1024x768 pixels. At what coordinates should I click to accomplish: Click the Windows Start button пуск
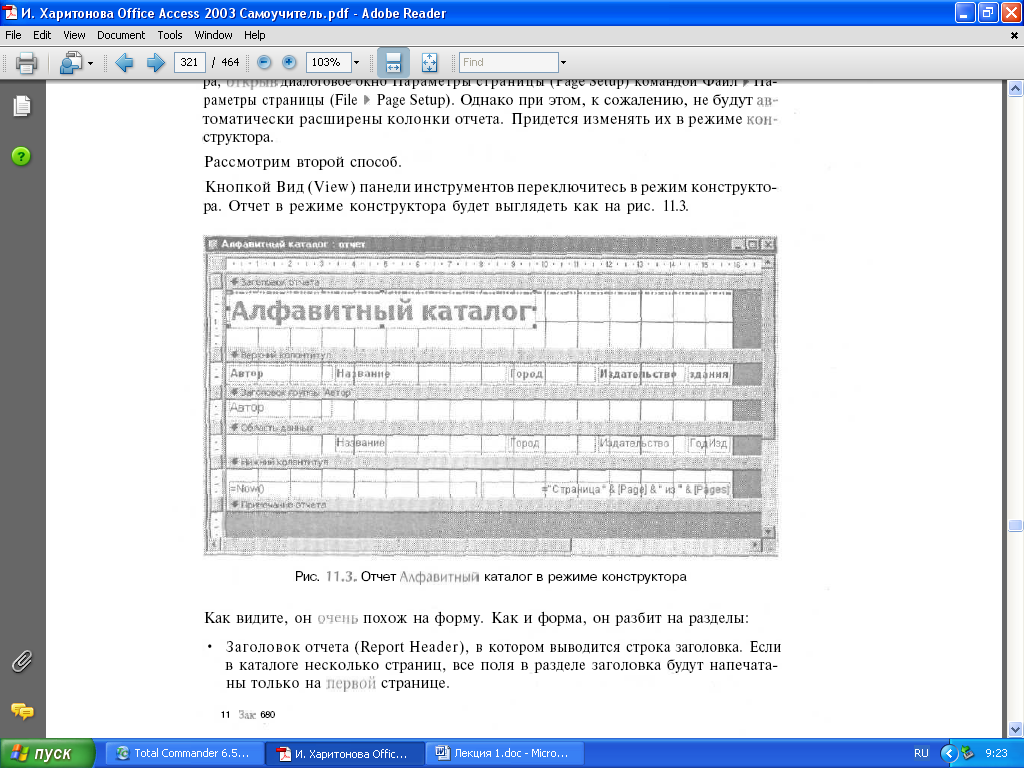[47, 753]
